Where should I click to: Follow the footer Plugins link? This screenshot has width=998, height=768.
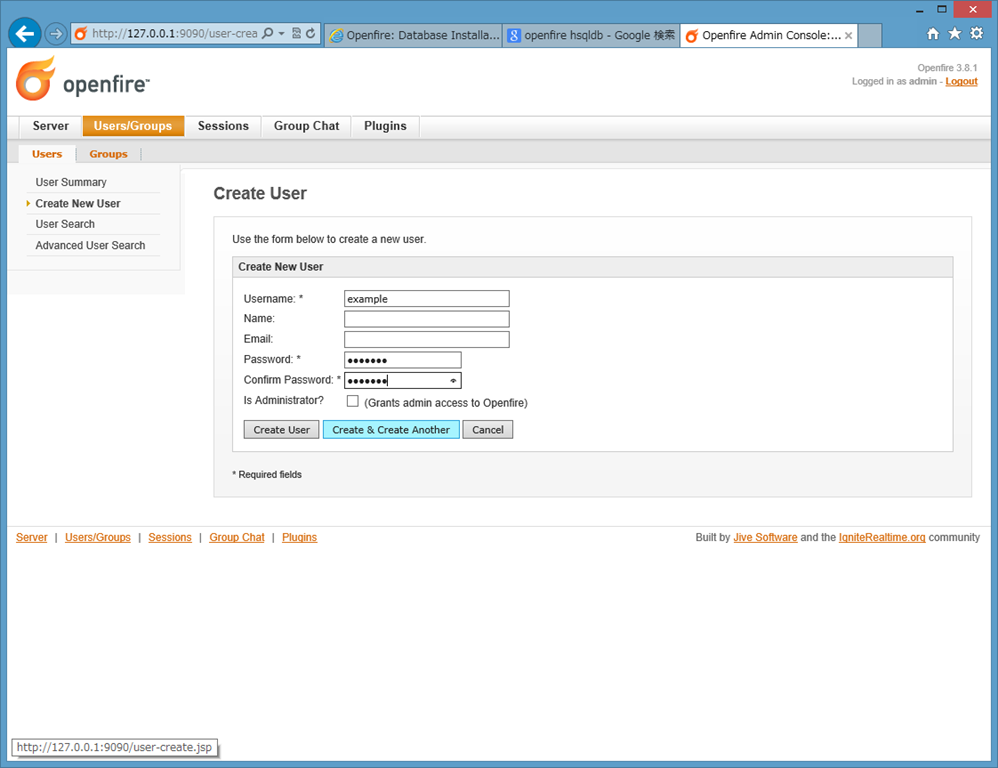pos(300,538)
